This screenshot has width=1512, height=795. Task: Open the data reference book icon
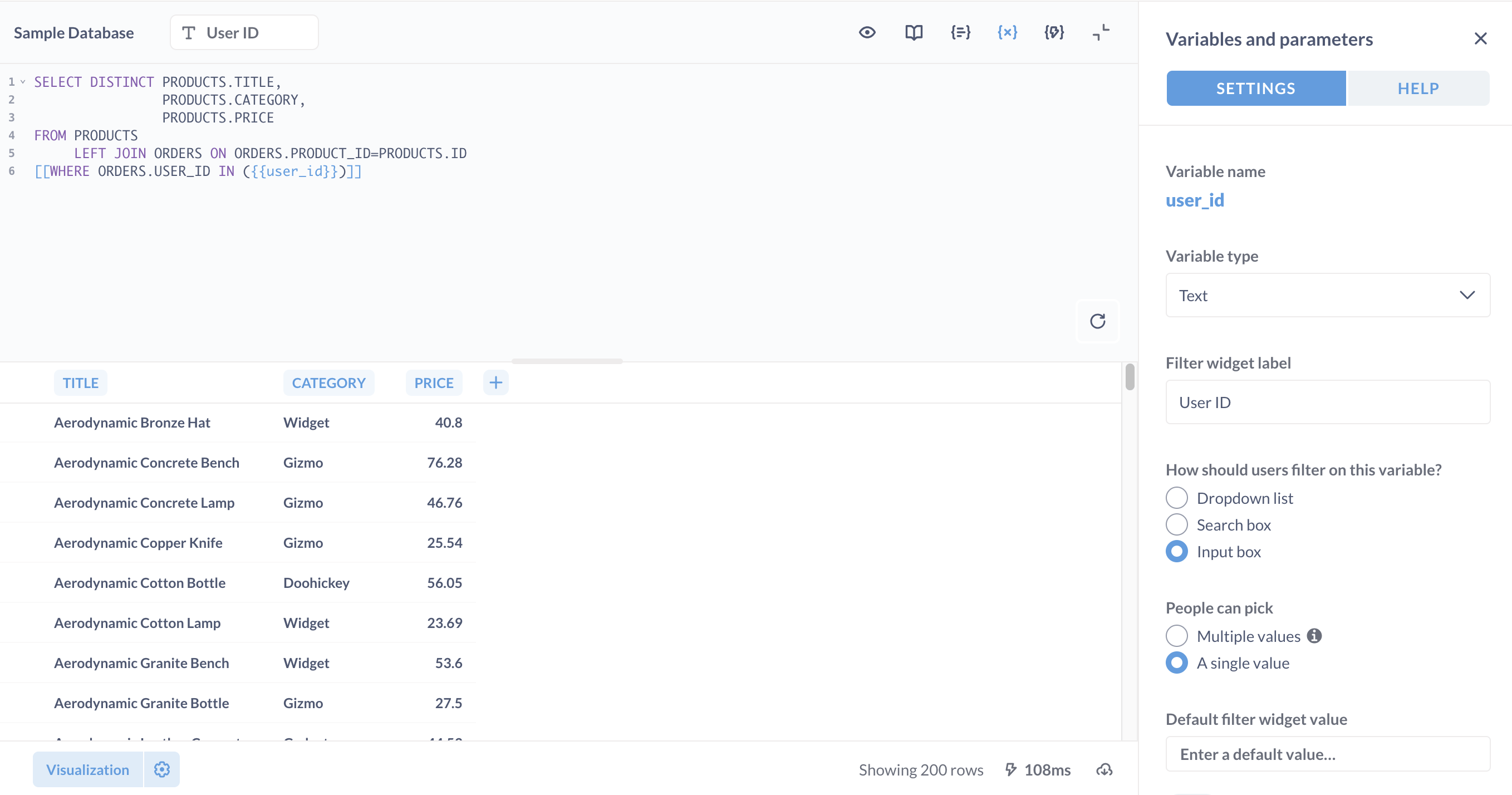pyautogui.click(x=914, y=32)
